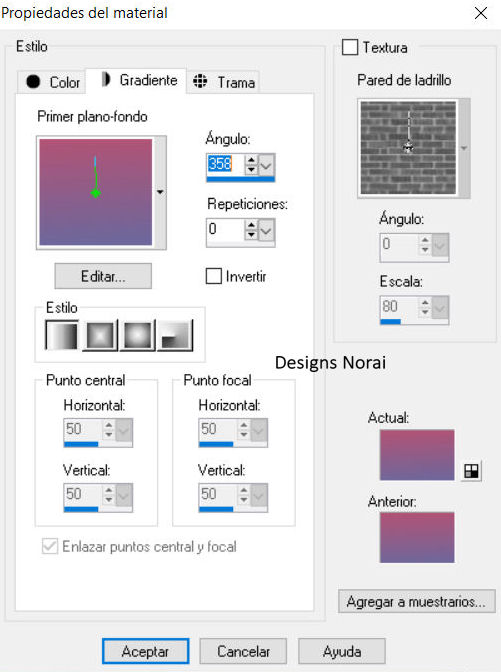501x672 pixels.
Task: Switch to the Color tab
Action: [52, 82]
